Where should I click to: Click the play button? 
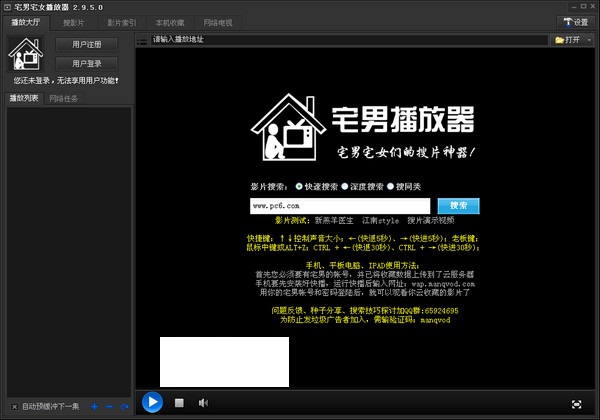pyautogui.click(x=152, y=402)
